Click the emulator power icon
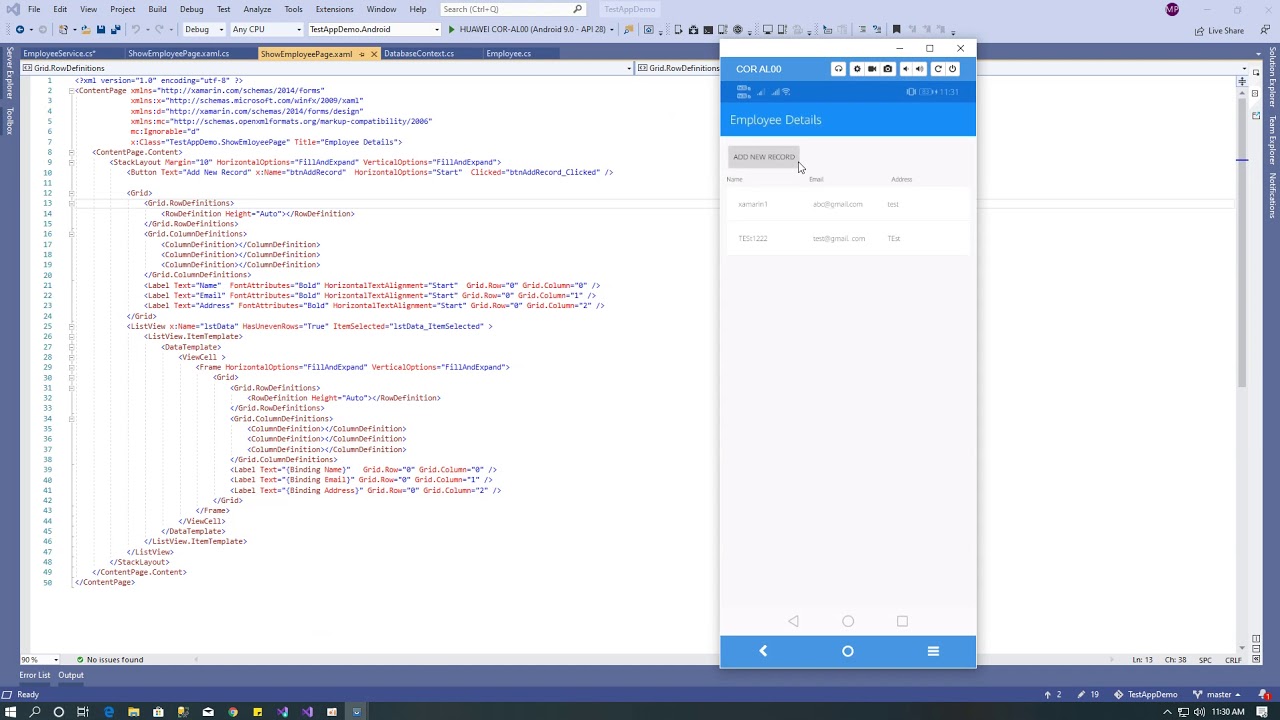The height and width of the screenshot is (720, 1280). tap(952, 69)
